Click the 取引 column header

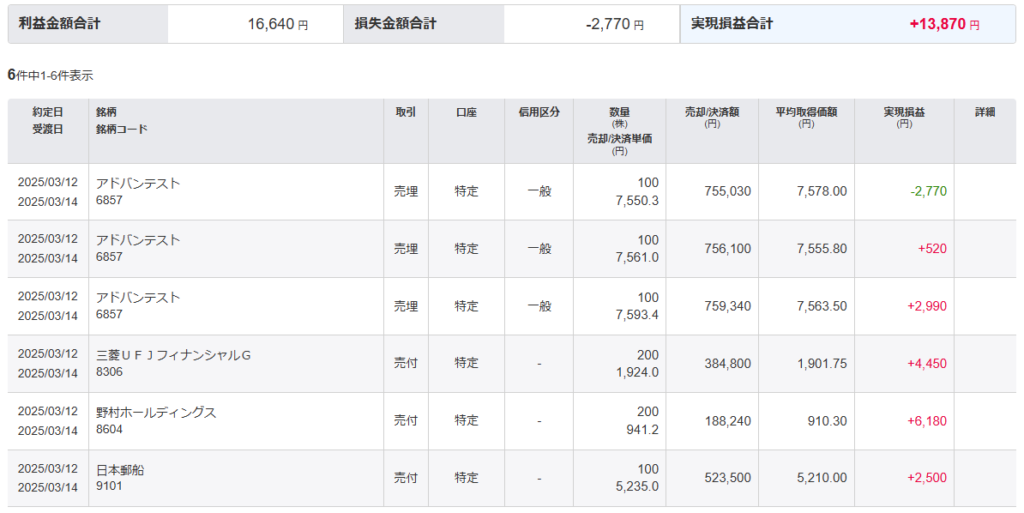coord(406,112)
